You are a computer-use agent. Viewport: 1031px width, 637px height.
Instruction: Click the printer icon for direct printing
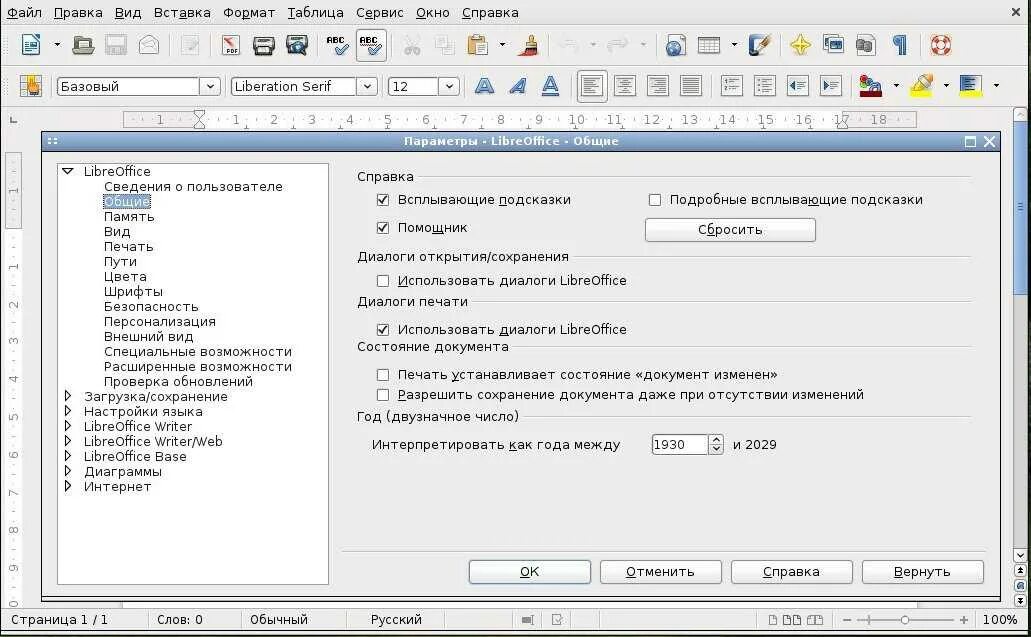[263, 45]
